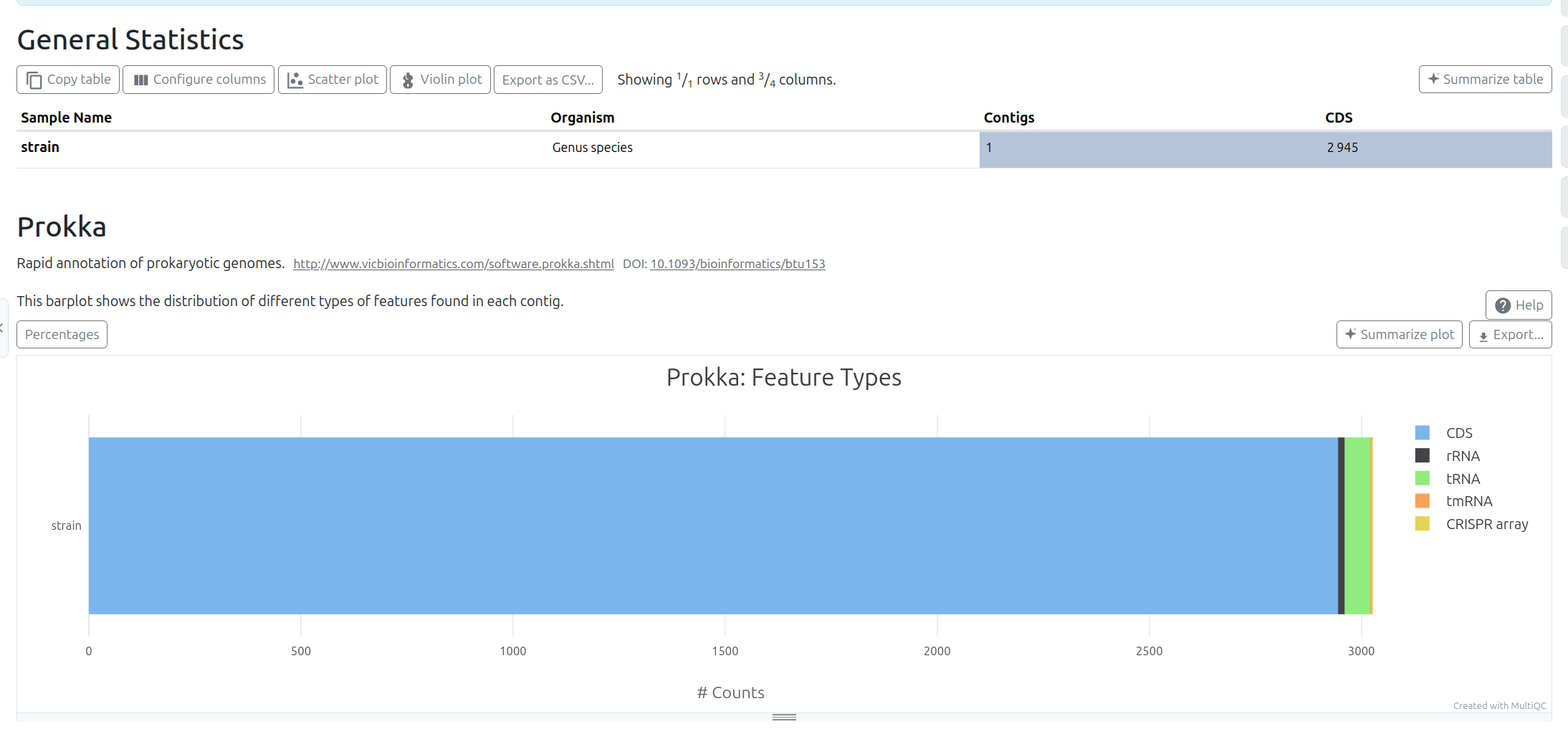Screen dimensions: 1568x747
Task: Click the Violin plot icon
Action: [x=408, y=80]
